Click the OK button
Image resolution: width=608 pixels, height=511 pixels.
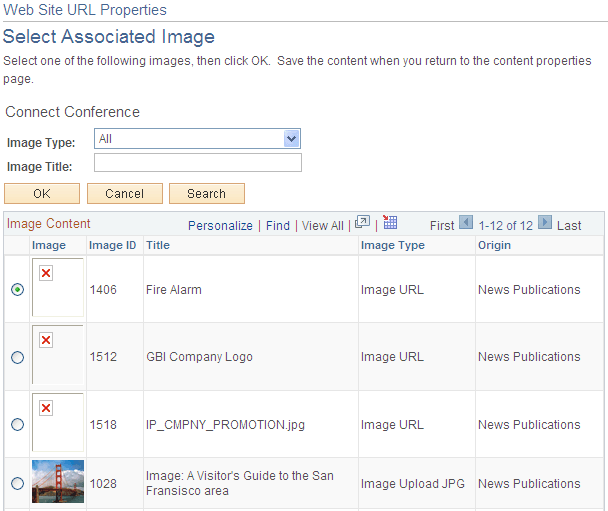click(x=42, y=193)
